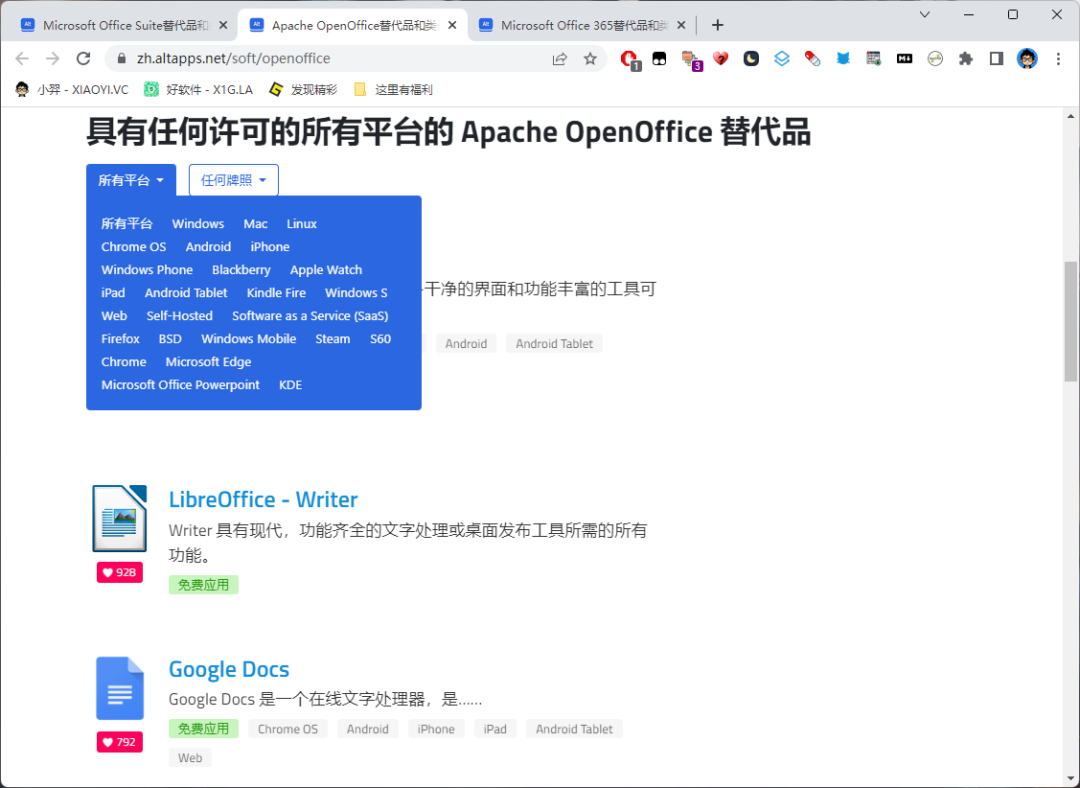Click the scrollbar down arrow
The width and height of the screenshot is (1080, 788).
[1070, 778]
